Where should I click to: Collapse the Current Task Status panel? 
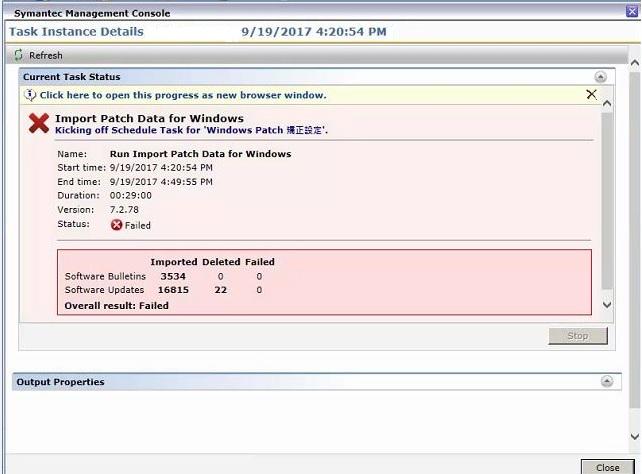click(x=600, y=77)
